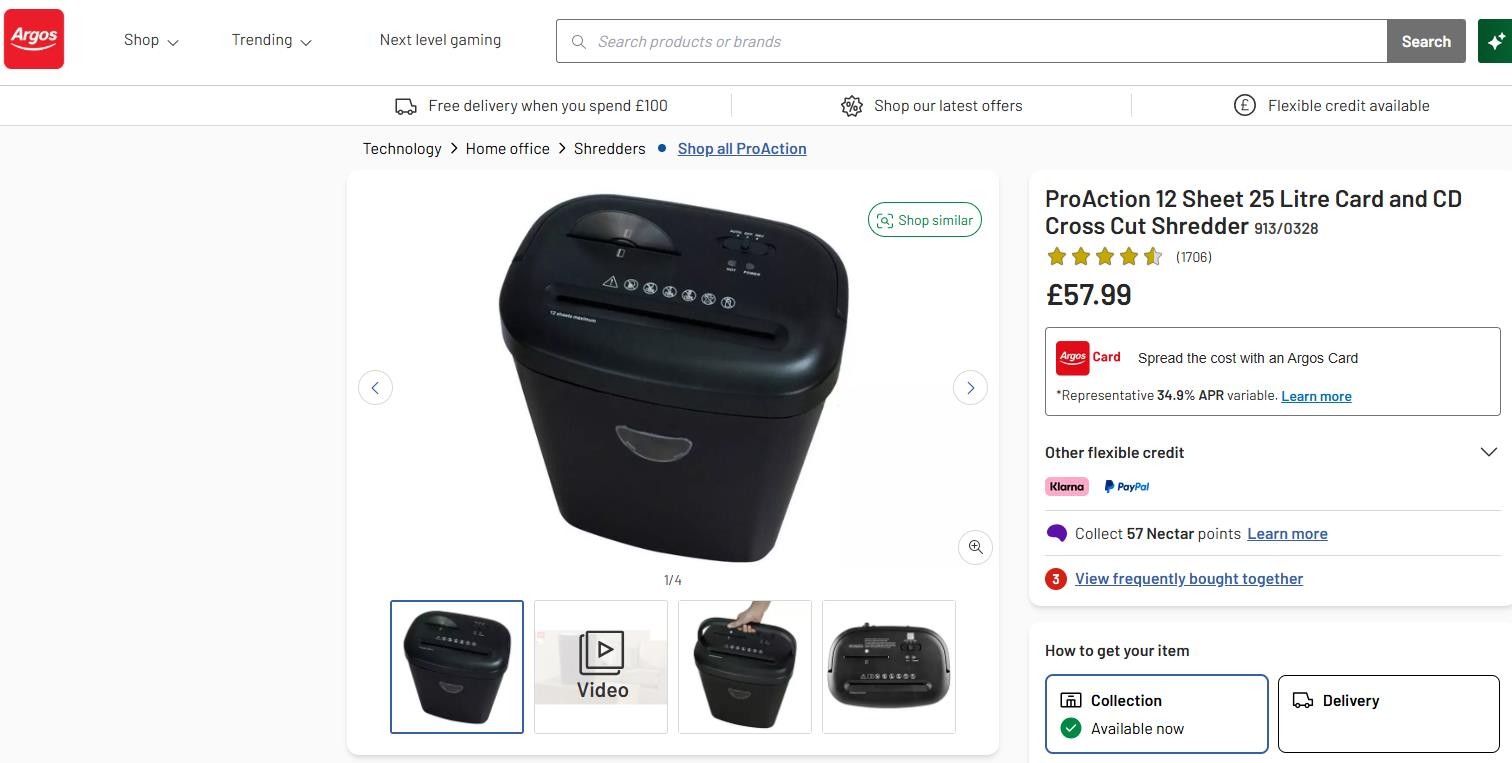1512x763 pixels.
Task: Show the next product image arrow
Action: point(970,388)
